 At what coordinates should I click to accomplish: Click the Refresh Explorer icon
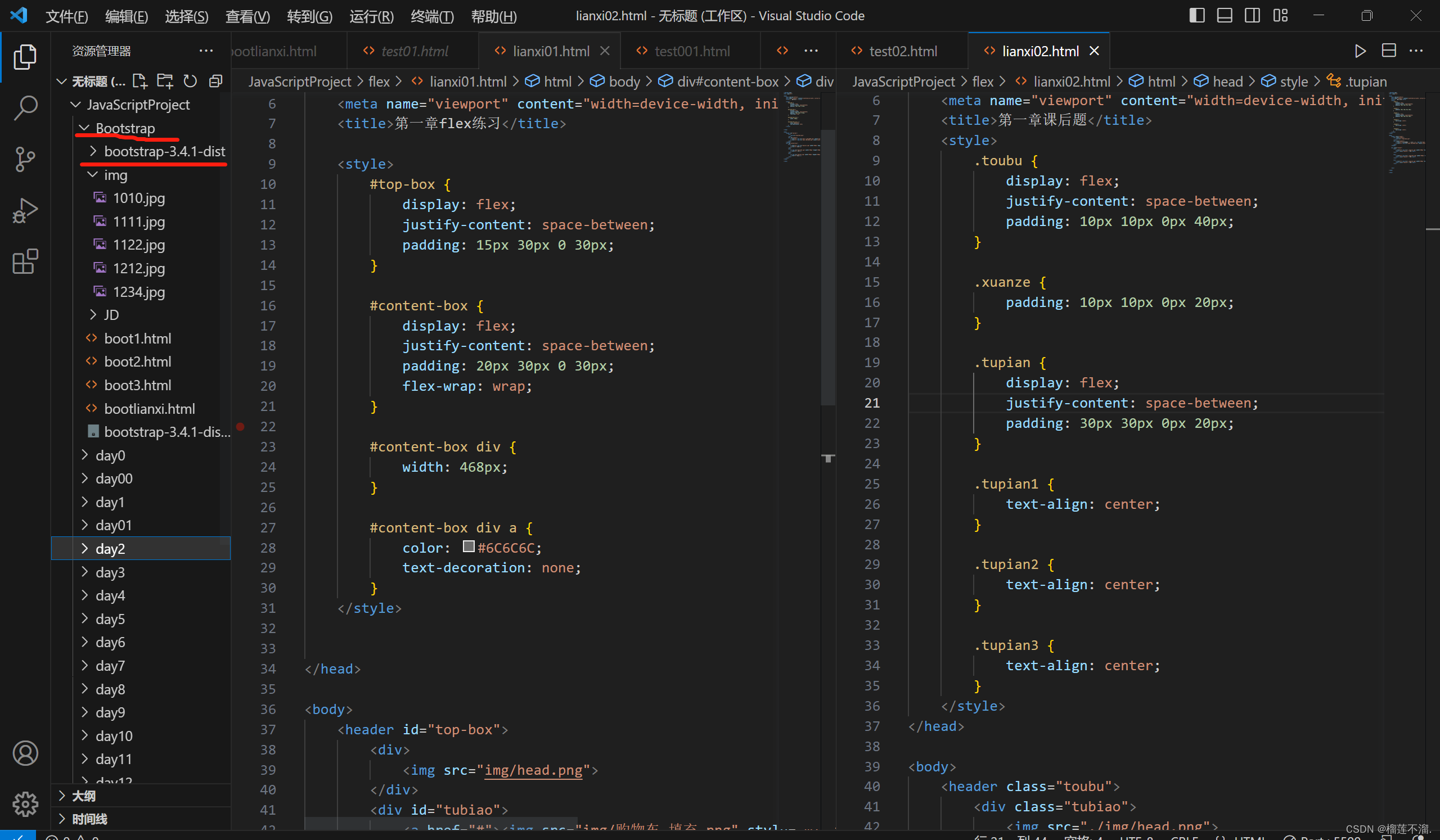(190, 81)
